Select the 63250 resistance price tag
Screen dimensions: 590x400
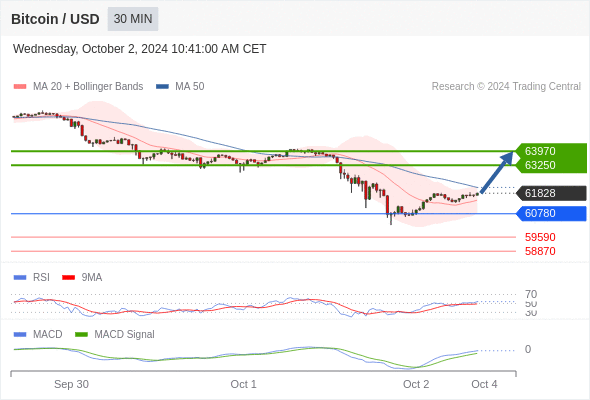551,165
